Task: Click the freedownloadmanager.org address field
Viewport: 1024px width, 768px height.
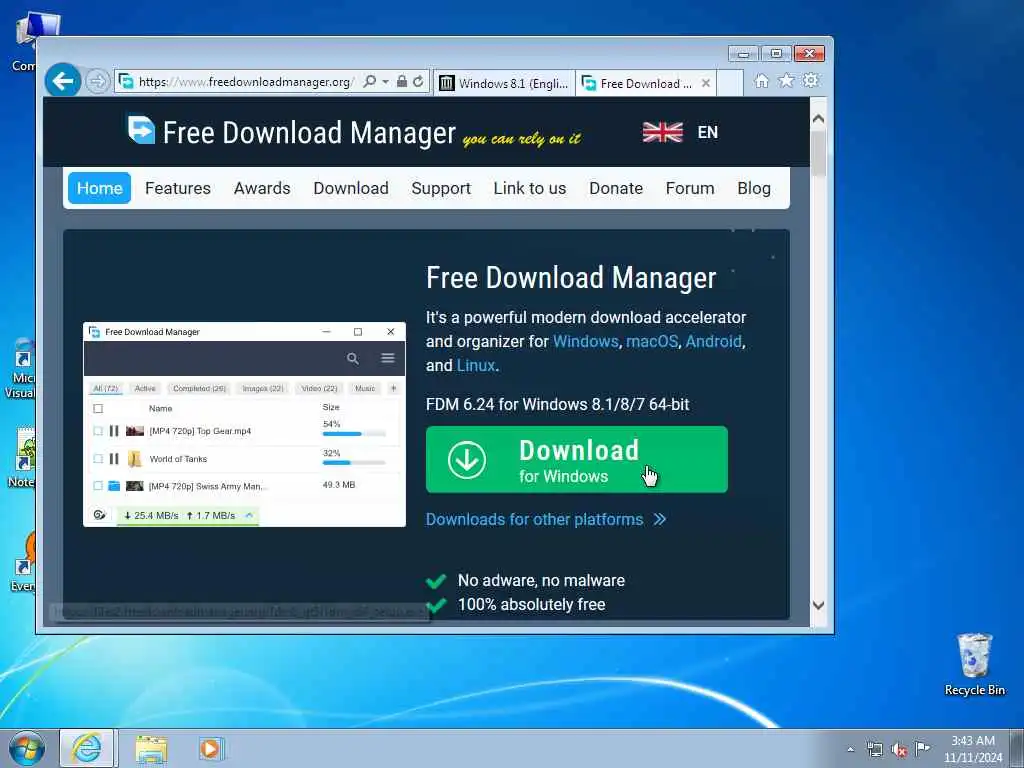Action: click(246, 82)
